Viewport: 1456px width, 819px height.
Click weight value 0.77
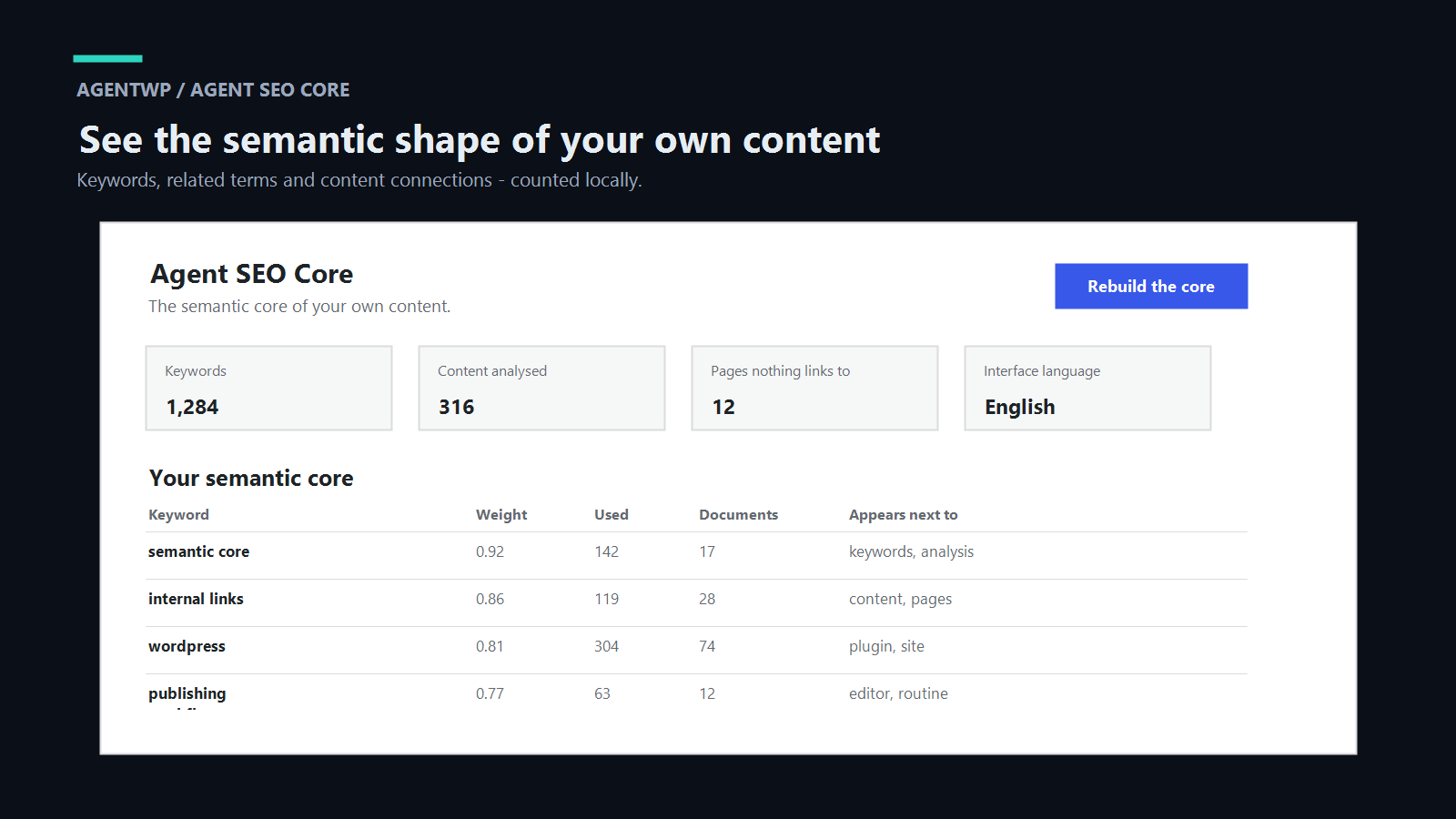coord(490,693)
